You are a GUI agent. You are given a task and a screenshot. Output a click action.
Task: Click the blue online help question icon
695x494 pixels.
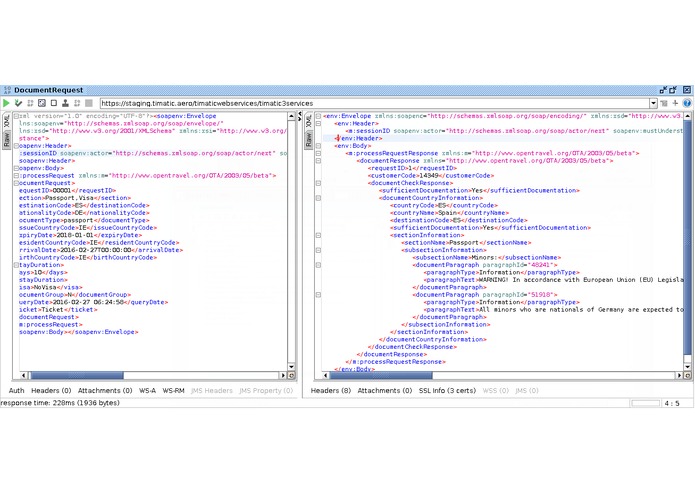(x=687, y=103)
